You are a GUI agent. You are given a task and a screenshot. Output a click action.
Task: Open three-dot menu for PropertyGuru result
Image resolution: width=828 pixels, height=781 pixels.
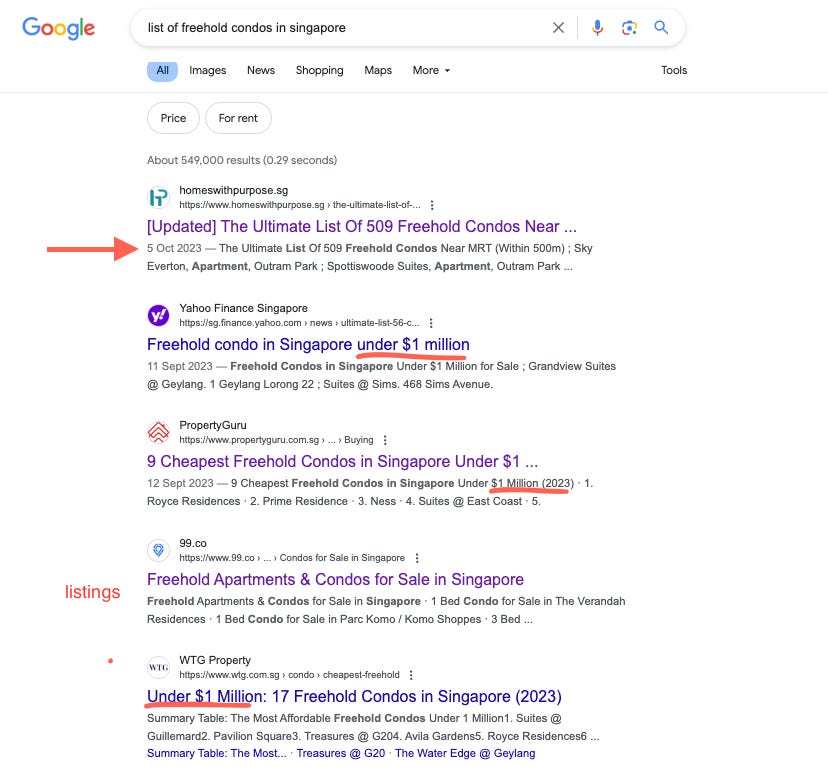click(385, 440)
